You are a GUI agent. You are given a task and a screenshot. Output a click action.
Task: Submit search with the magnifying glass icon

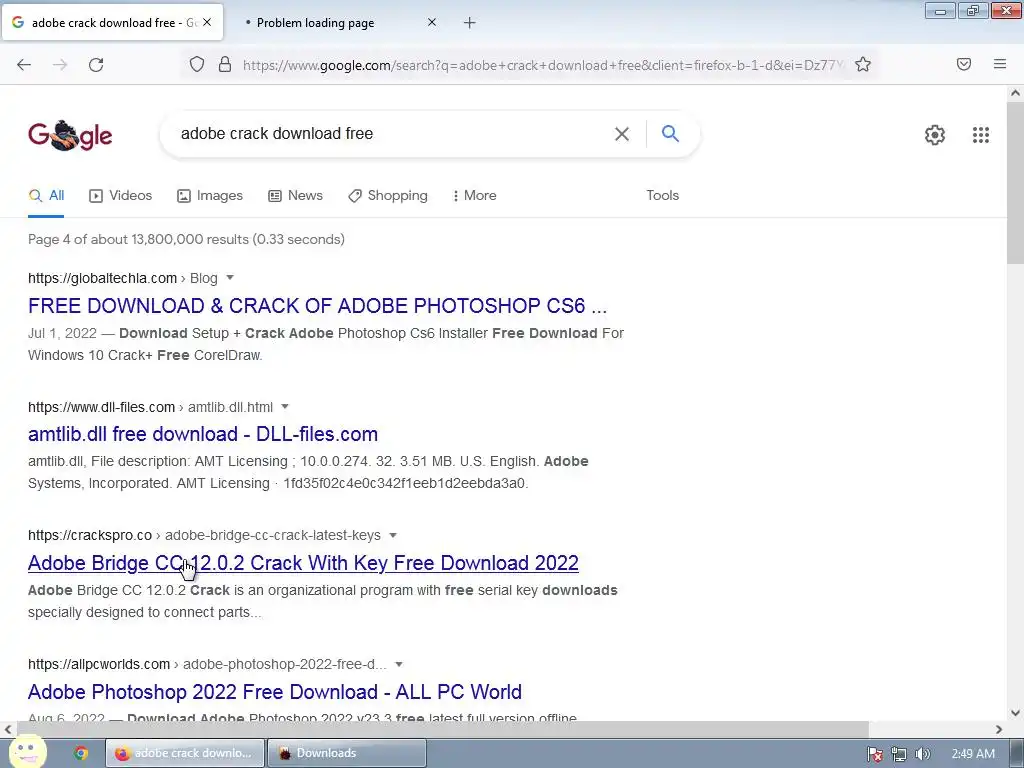pos(671,133)
